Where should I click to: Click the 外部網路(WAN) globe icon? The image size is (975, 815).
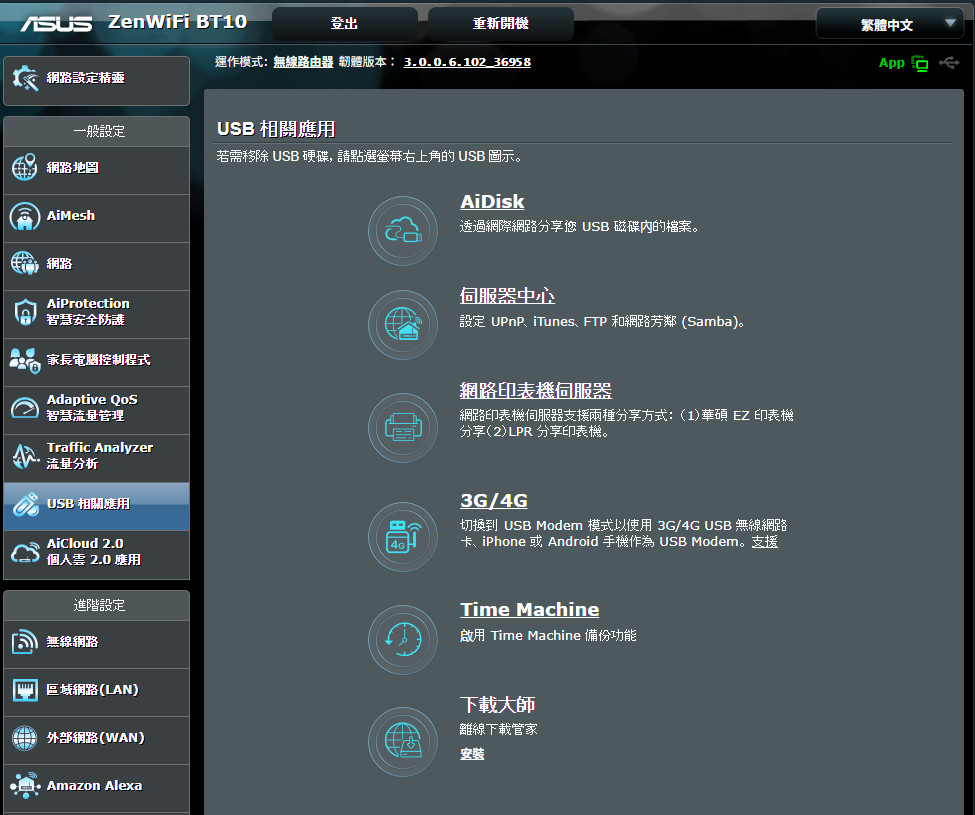click(x=25, y=738)
